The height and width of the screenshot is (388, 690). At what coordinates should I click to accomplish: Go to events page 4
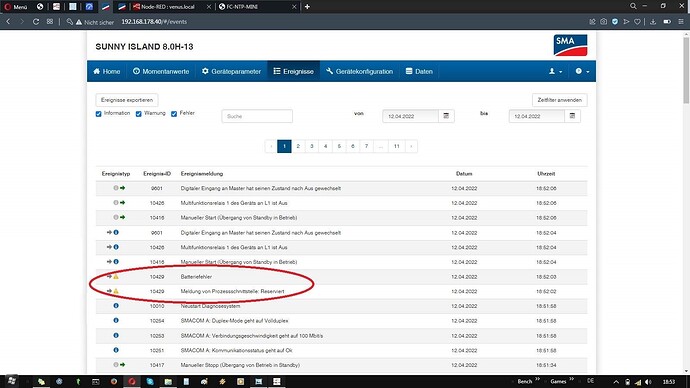(325, 146)
